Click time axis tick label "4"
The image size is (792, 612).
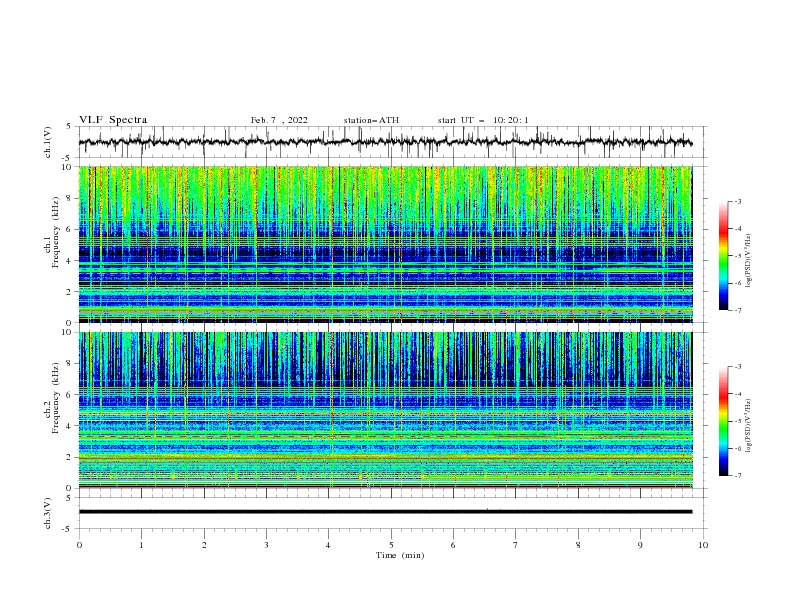(329, 545)
